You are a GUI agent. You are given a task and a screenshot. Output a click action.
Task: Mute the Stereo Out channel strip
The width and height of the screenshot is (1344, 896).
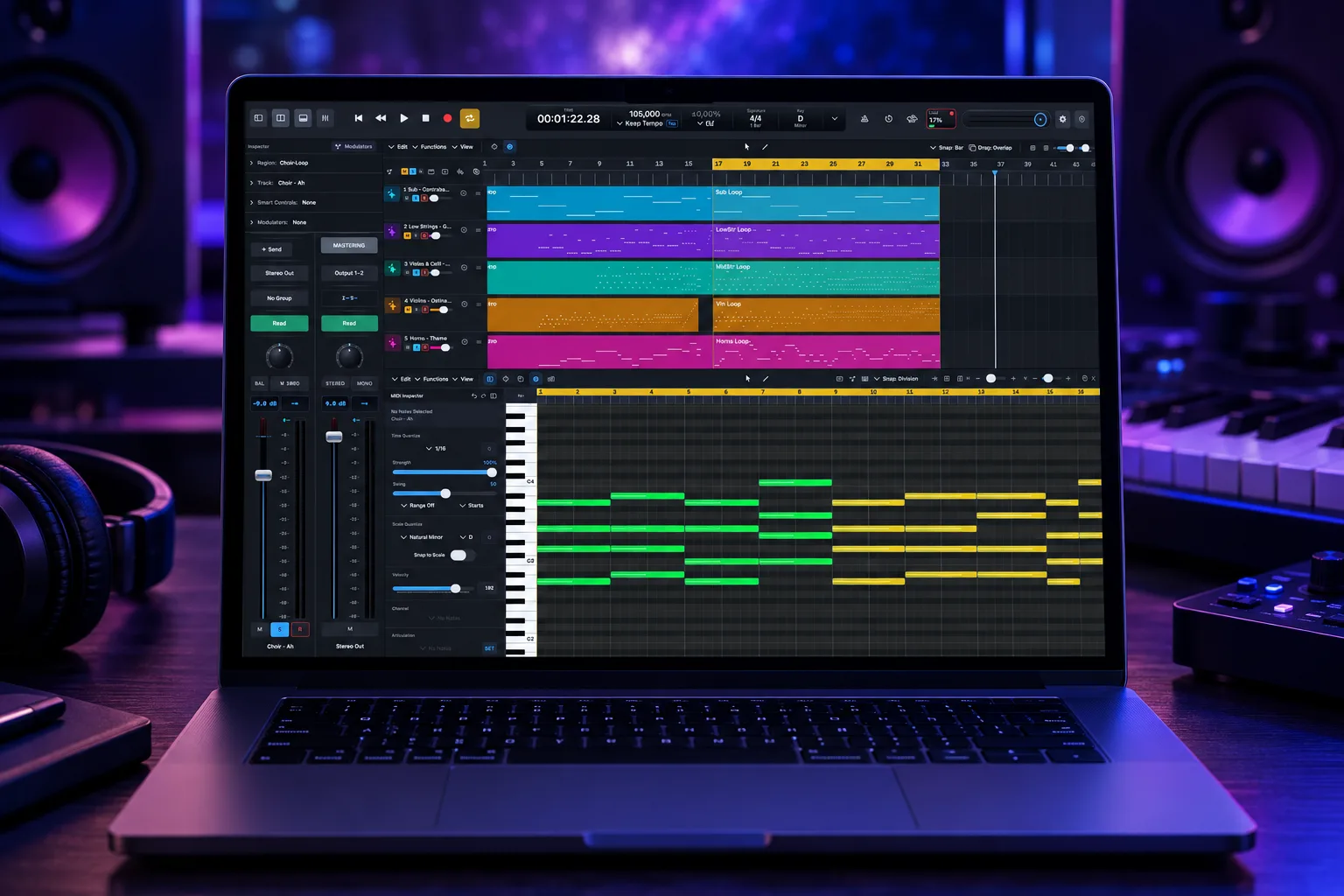(x=350, y=629)
